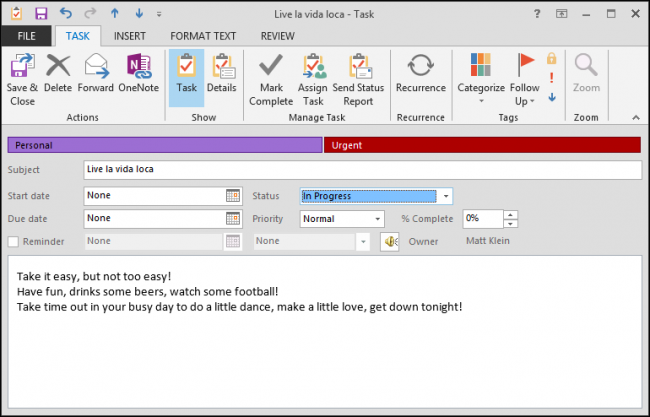Expand the Priority dropdown
Viewport: 650px width, 417px height.
click(x=378, y=219)
